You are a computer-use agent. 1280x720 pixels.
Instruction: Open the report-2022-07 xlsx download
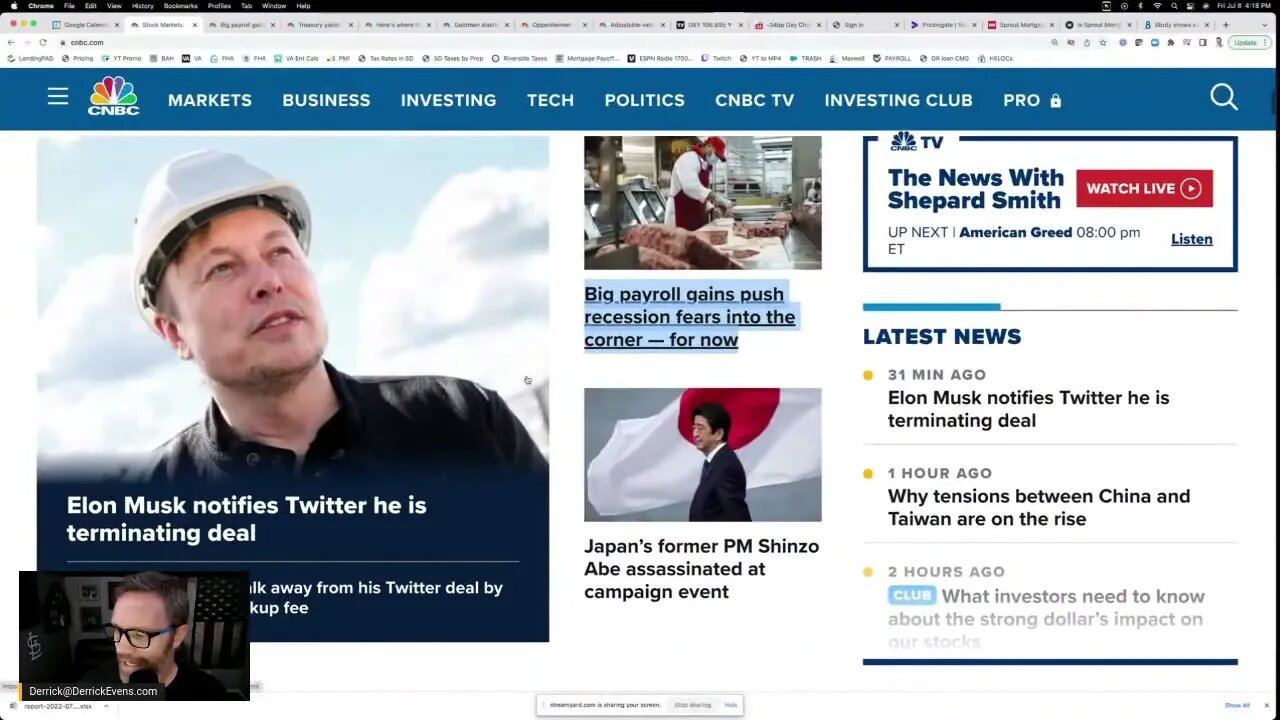coord(60,706)
